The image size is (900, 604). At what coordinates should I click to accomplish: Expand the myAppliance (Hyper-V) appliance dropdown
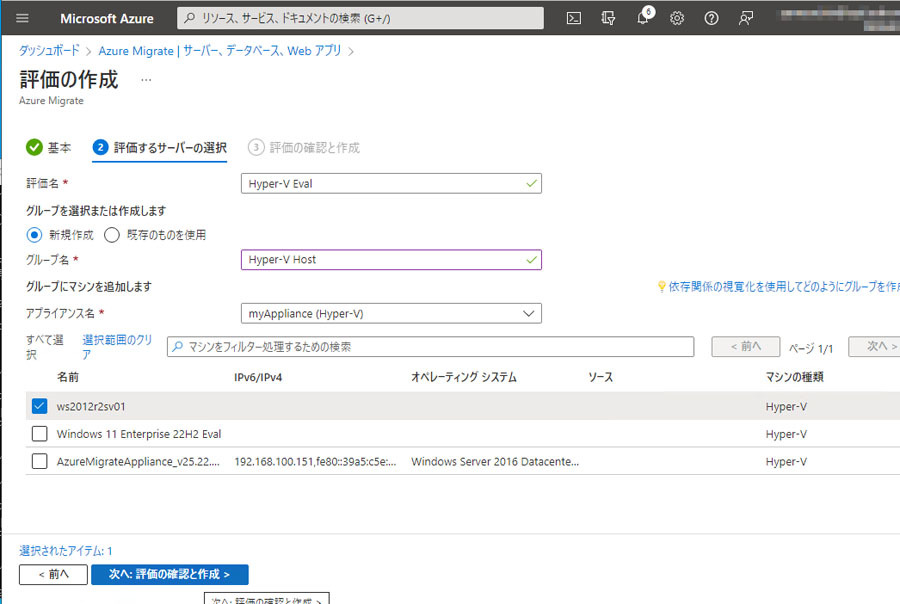pos(391,313)
